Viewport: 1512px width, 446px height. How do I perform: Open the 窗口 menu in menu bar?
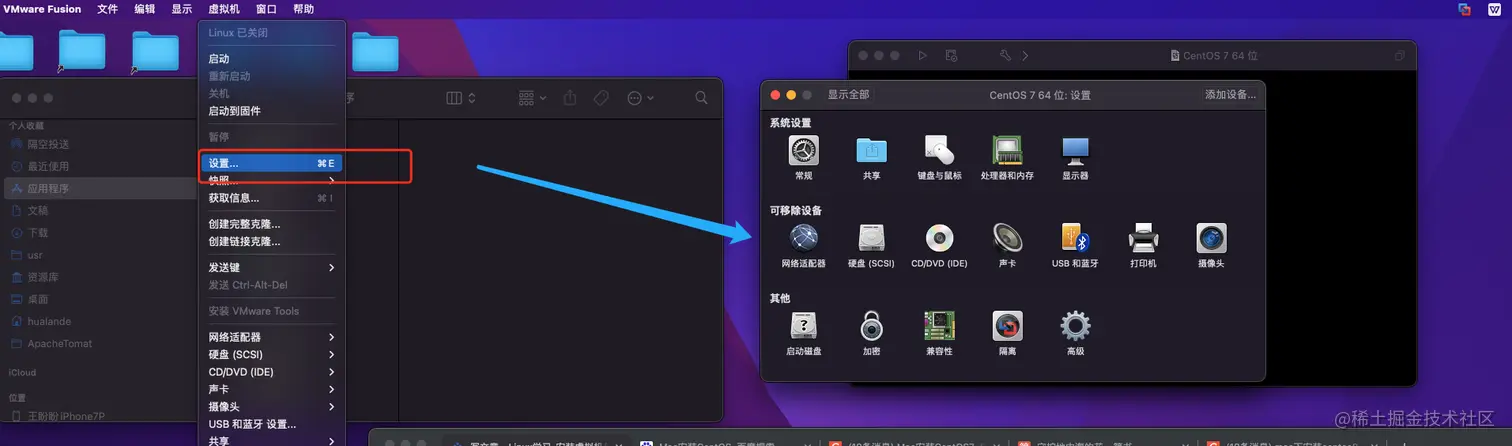pos(266,9)
